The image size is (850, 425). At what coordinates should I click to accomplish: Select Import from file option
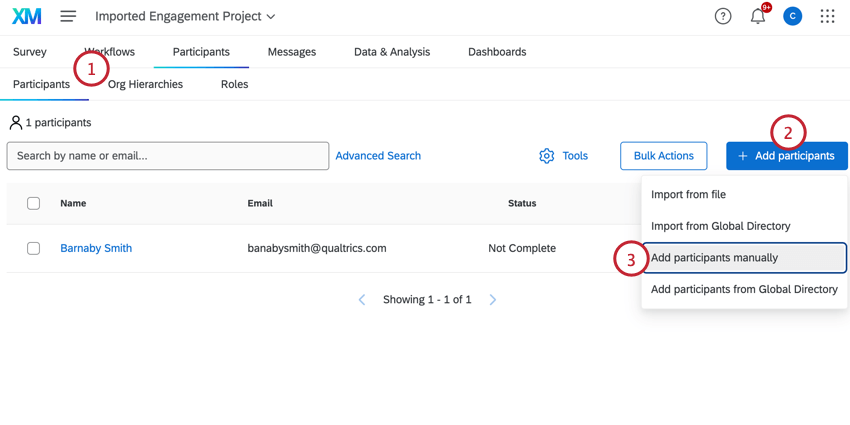point(688,195)
